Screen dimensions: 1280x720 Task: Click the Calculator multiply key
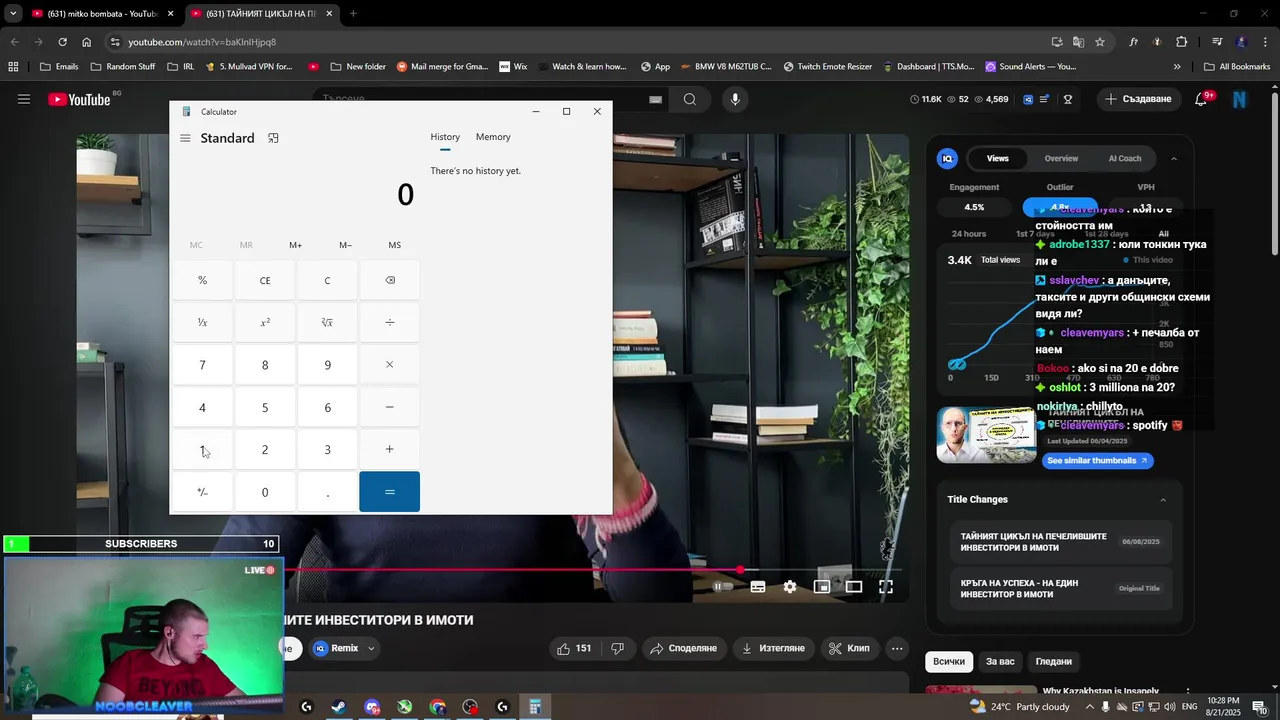coord(389,365)
